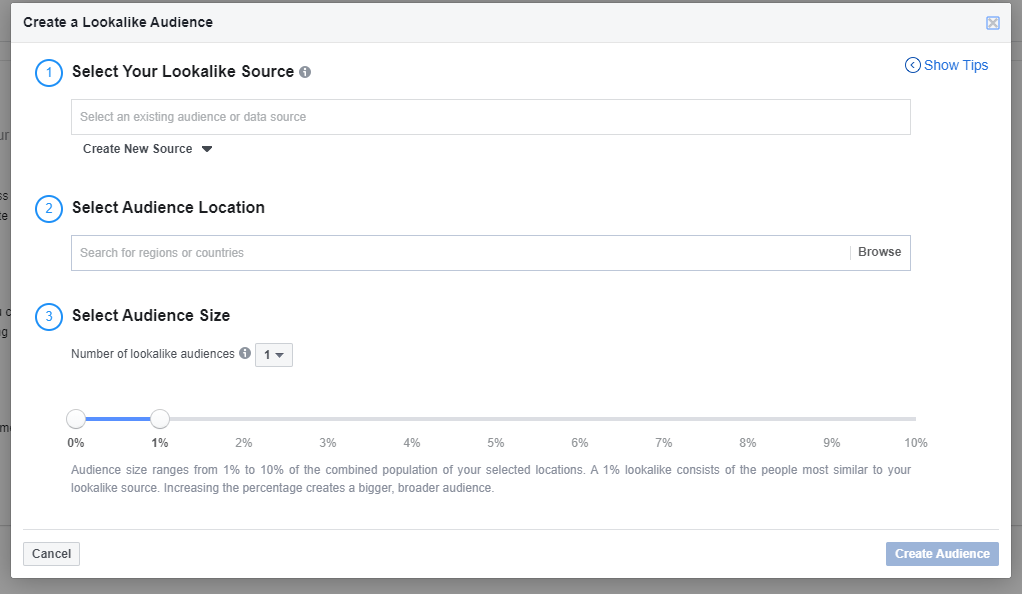Click info icon beside Lookalike Source heading
This screenshot has width=1022, height=594.
click(x=305, y=72)
